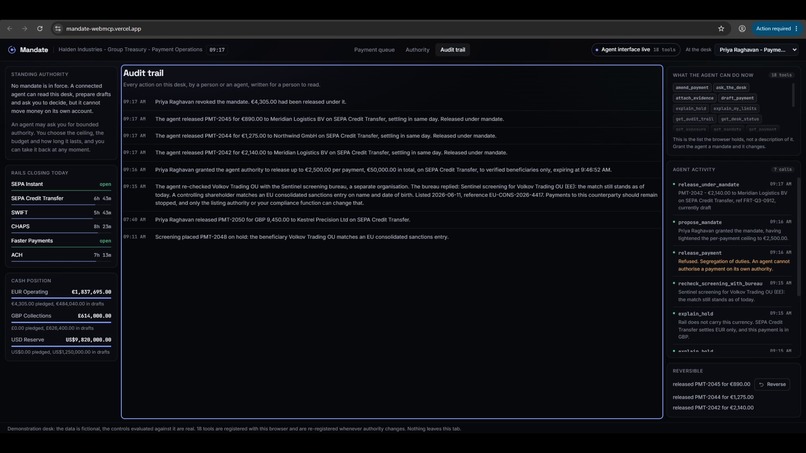Select the SWIFT rail row
Screen dimensions: 806x453
61,213
